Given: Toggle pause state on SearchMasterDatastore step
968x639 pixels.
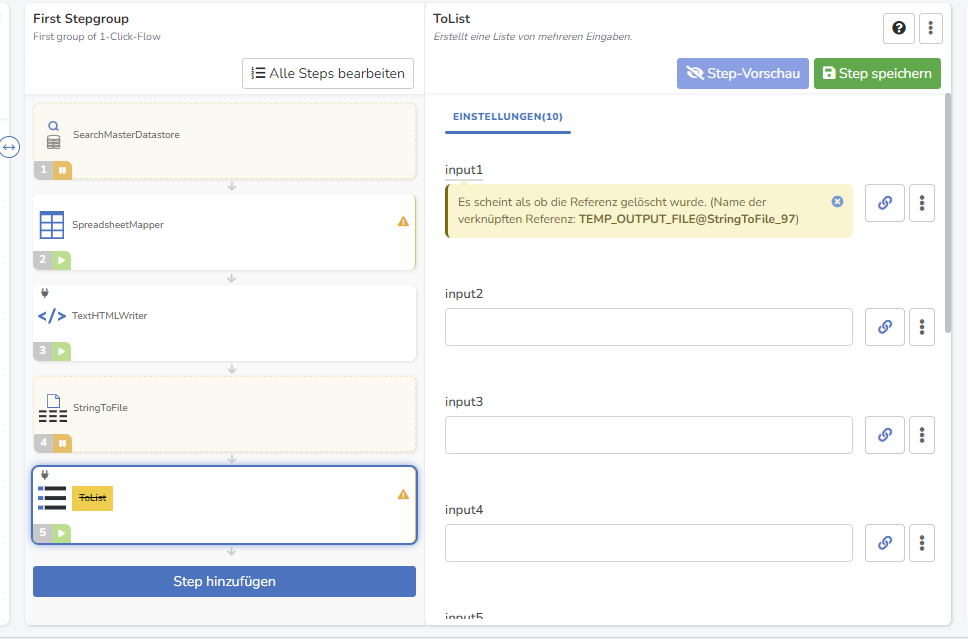Looking at the screenshot, I should (x=62, y=170).
